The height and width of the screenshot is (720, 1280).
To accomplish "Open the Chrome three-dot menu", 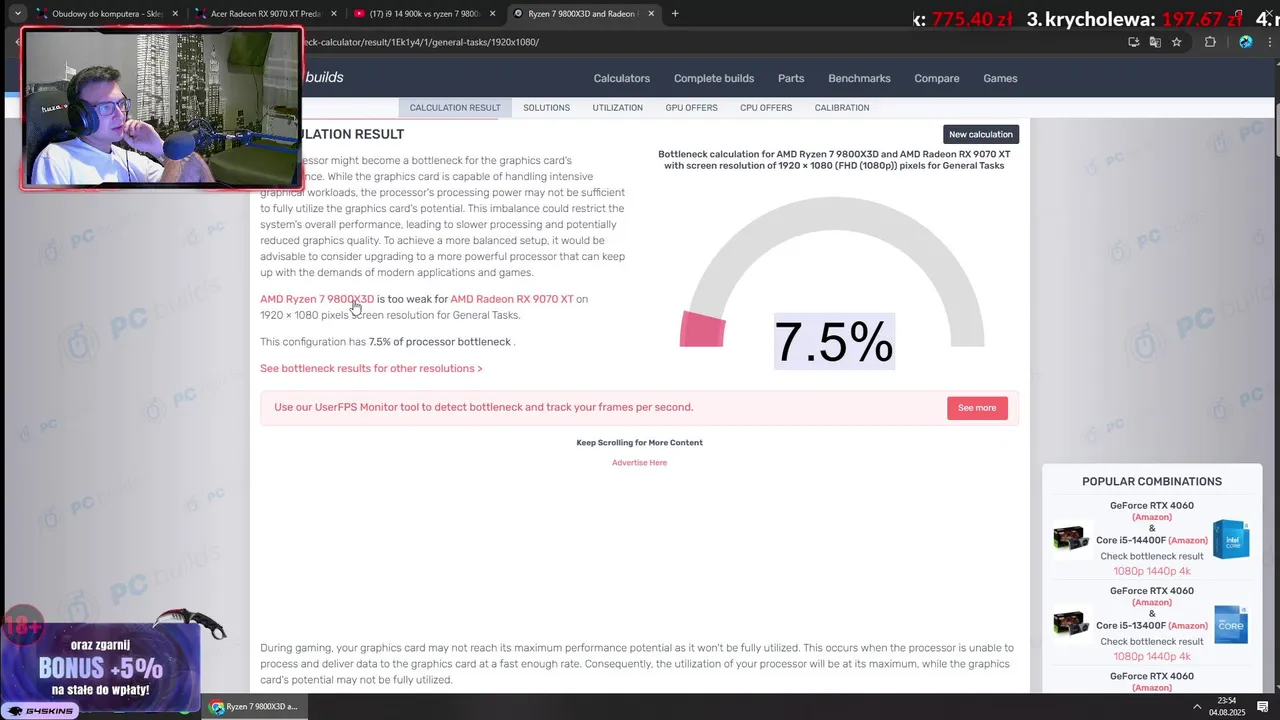I will pyautogui.click(x=1270, y=42).
